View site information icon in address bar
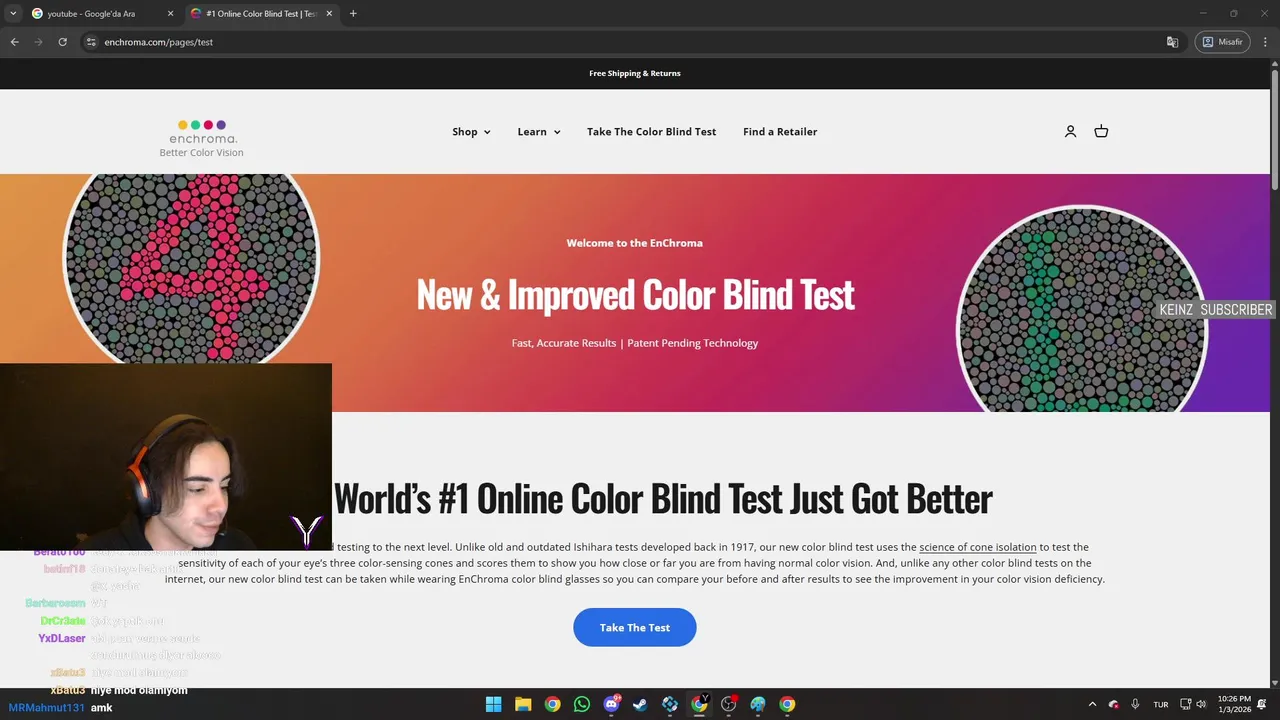 click(x=90, y=42)
